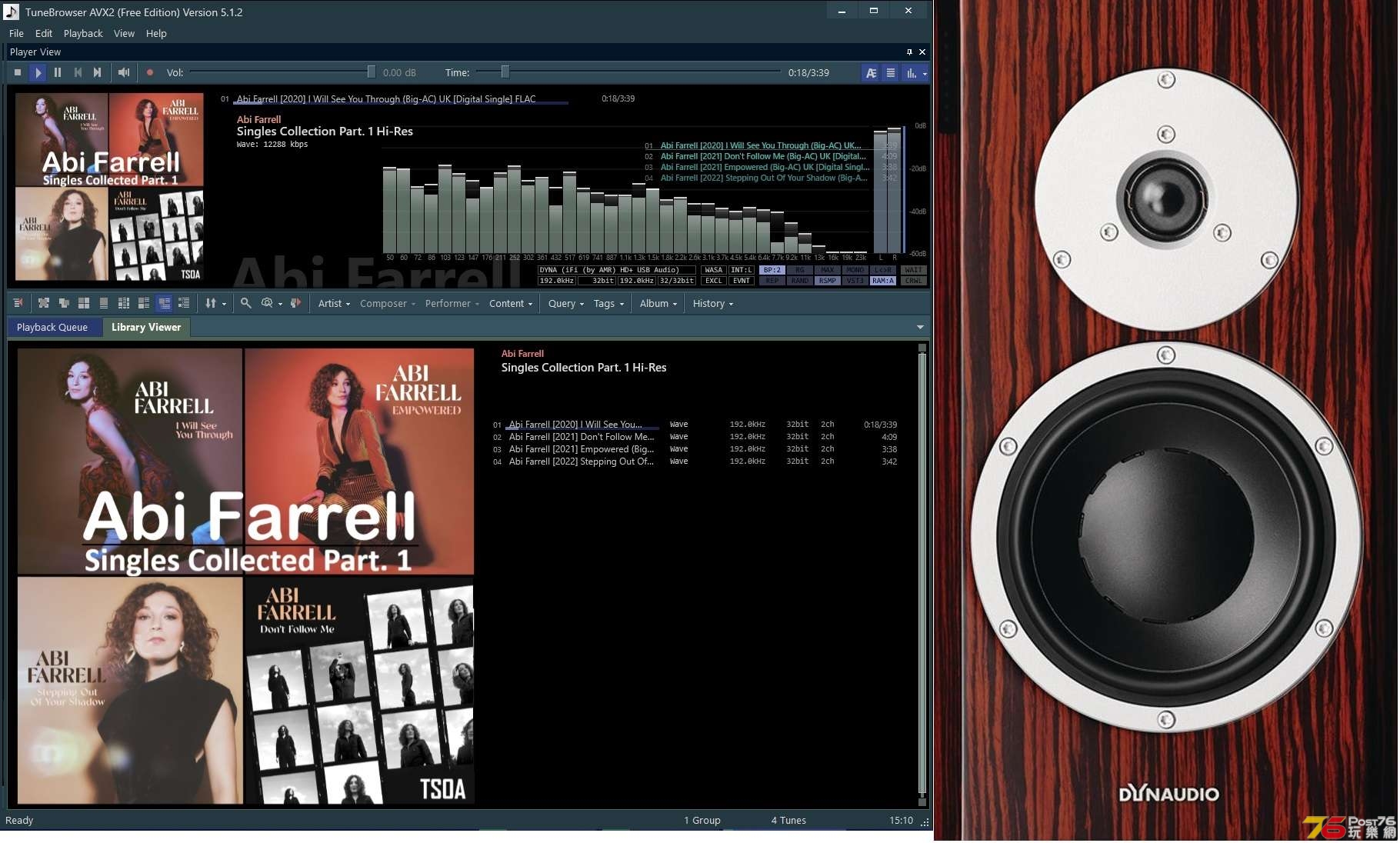The width and height of the screenshot is (1400, 843).
Task: Toggle the MAX indicator
Action: 828,270
